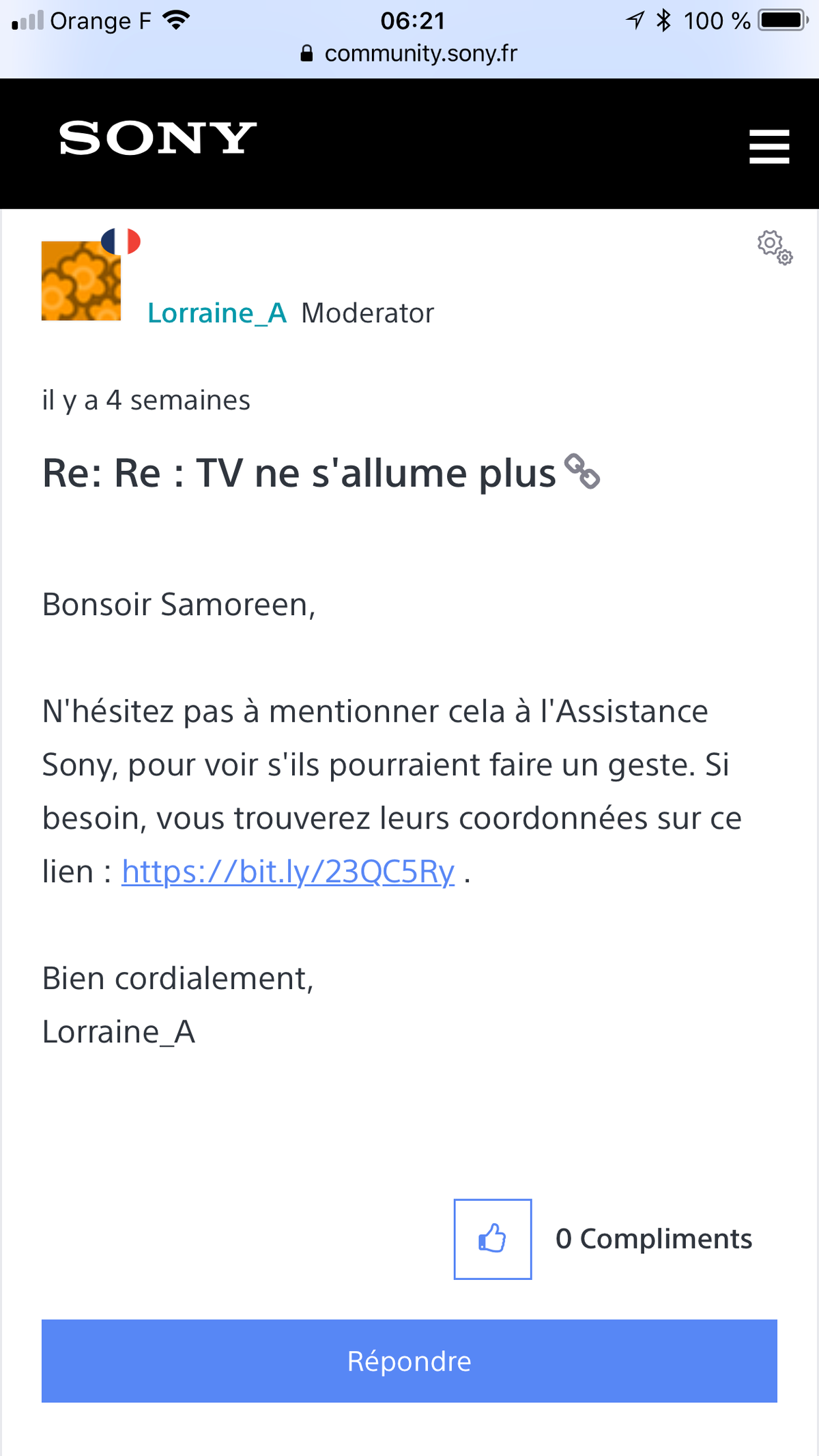
Task: Open Lorraine_A's profile via the username
Action: tap(217, 313)
